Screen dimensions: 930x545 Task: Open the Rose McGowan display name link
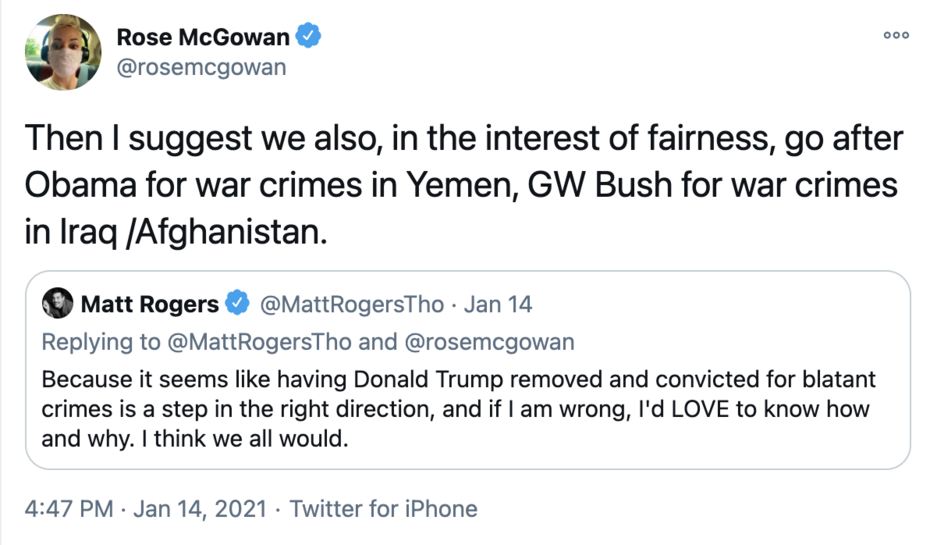coord(203,38)
